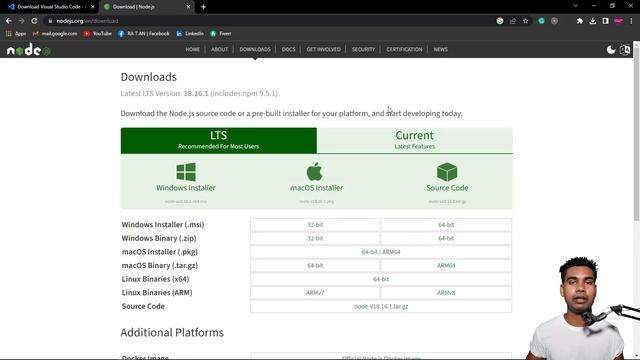Open the Grammarly extension icon
Image resolution: width=640 pixels, height=360 pixels.
pos(541,21)
